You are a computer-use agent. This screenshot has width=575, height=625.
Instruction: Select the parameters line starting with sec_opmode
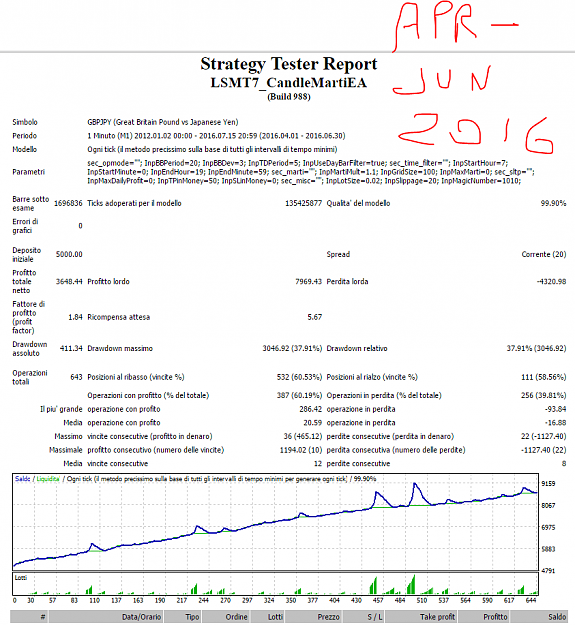[x=297, y=163]
